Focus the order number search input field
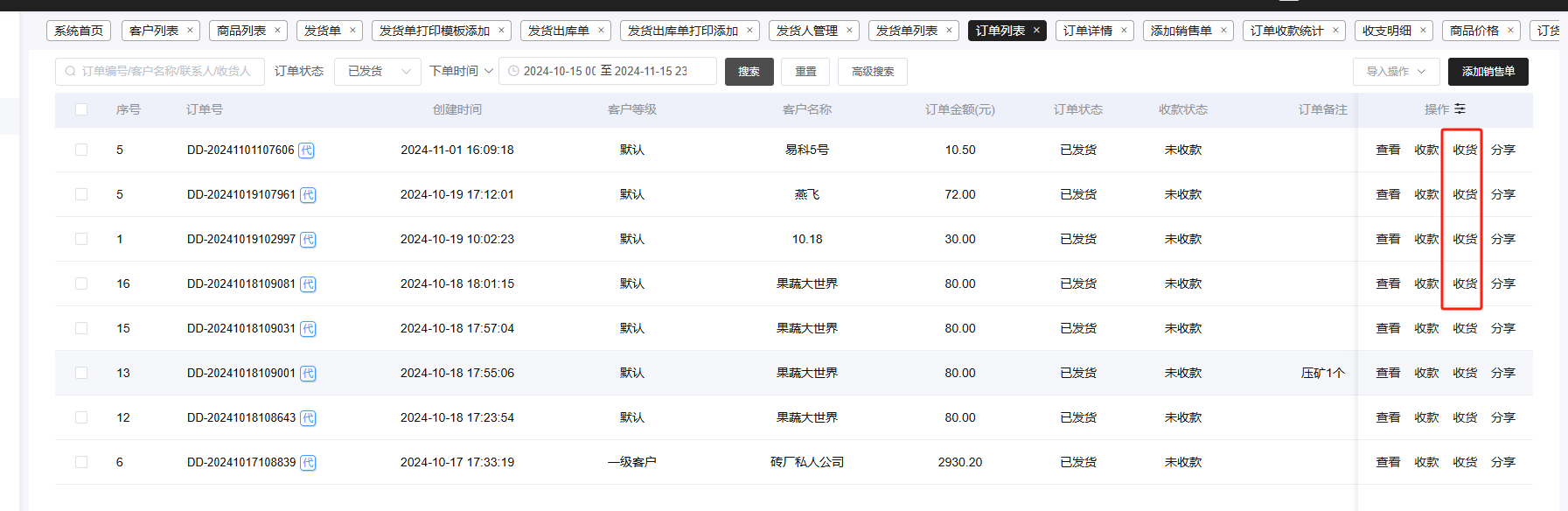 pyautogui.click(x=166, y=72)
